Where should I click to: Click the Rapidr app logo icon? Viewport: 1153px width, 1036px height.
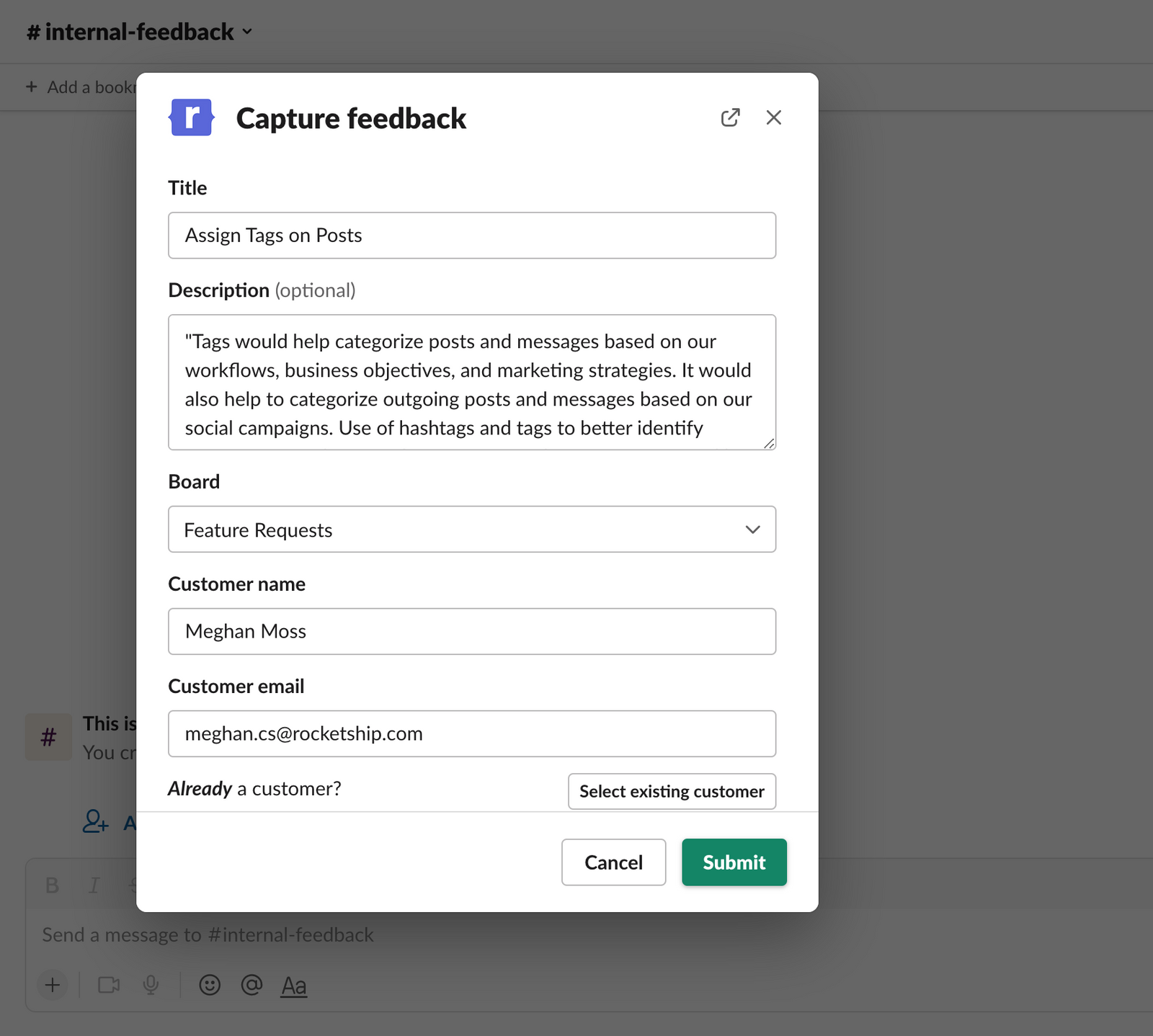pyautogui.click(x=191, y=117)
